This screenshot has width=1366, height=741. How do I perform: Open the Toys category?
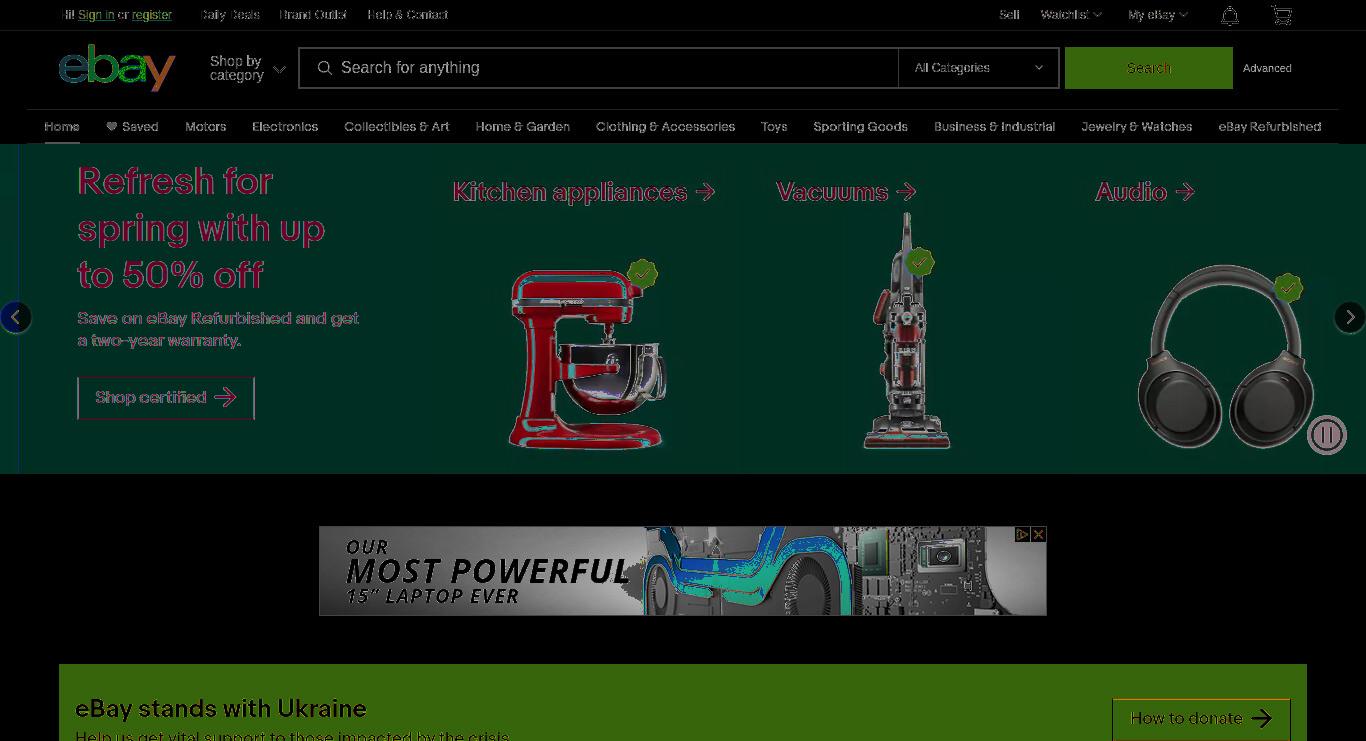pos(774,127)
